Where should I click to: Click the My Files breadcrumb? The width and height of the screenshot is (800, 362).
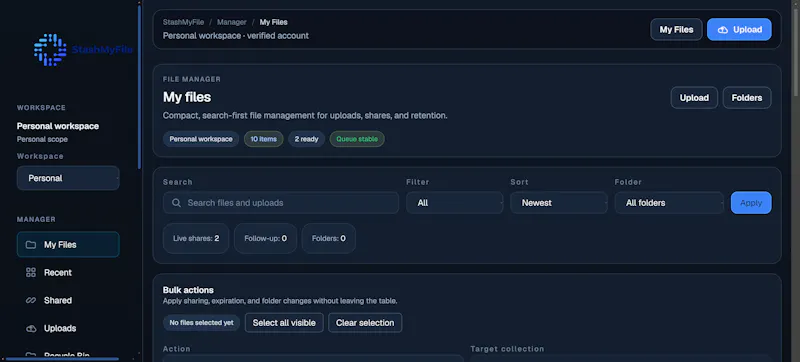(x=273, y=22)
